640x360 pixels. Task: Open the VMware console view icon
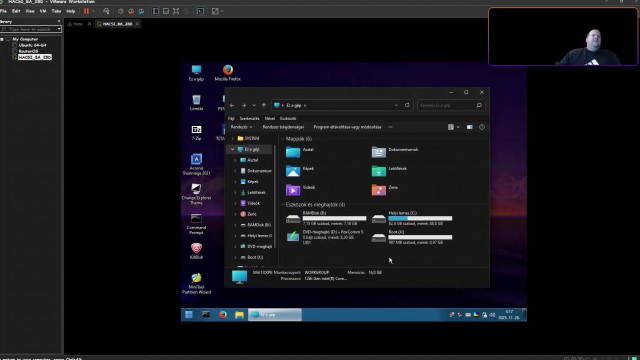point(200,11)
